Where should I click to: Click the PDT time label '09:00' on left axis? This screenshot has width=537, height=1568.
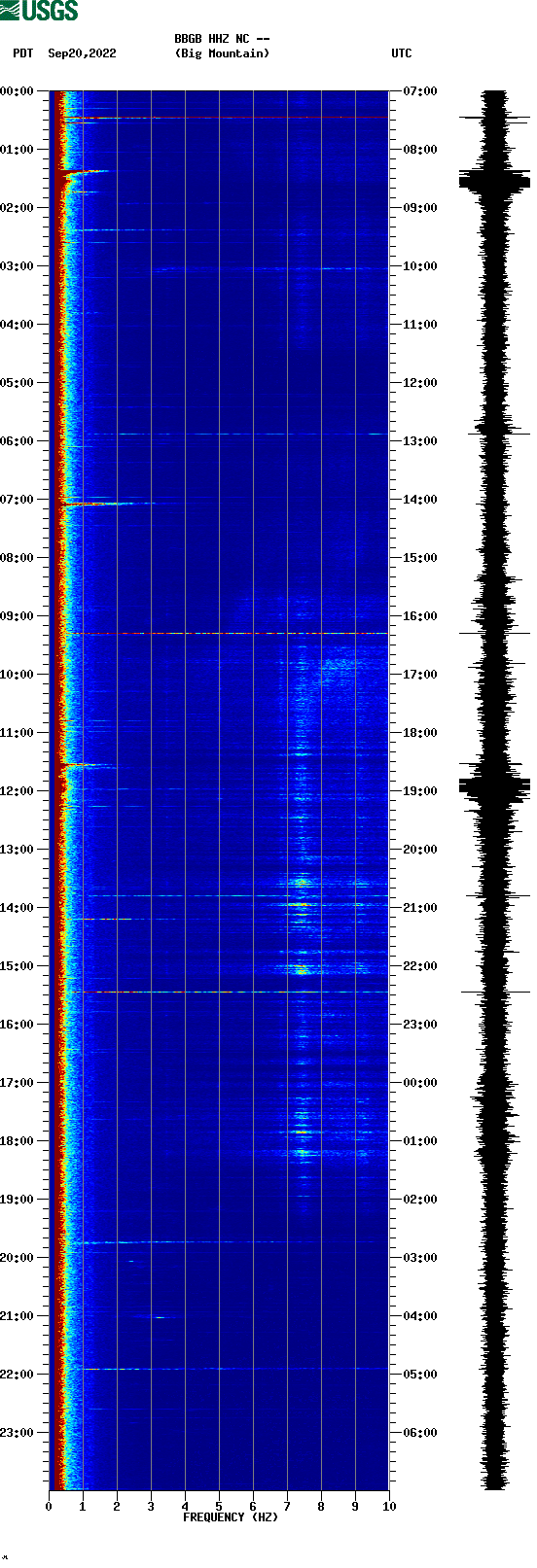pos(18,616)
